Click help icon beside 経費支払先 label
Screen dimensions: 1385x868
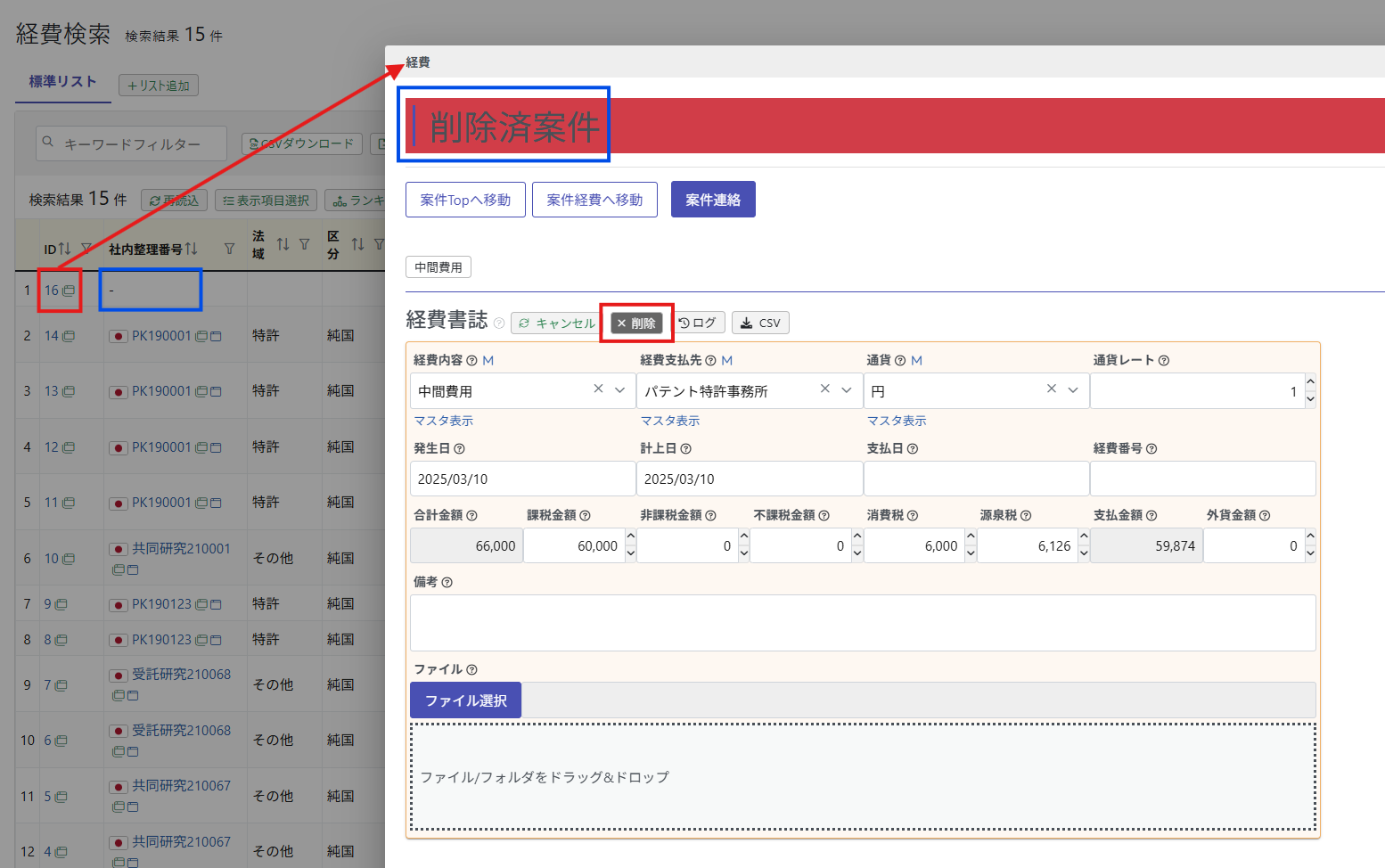710,361
